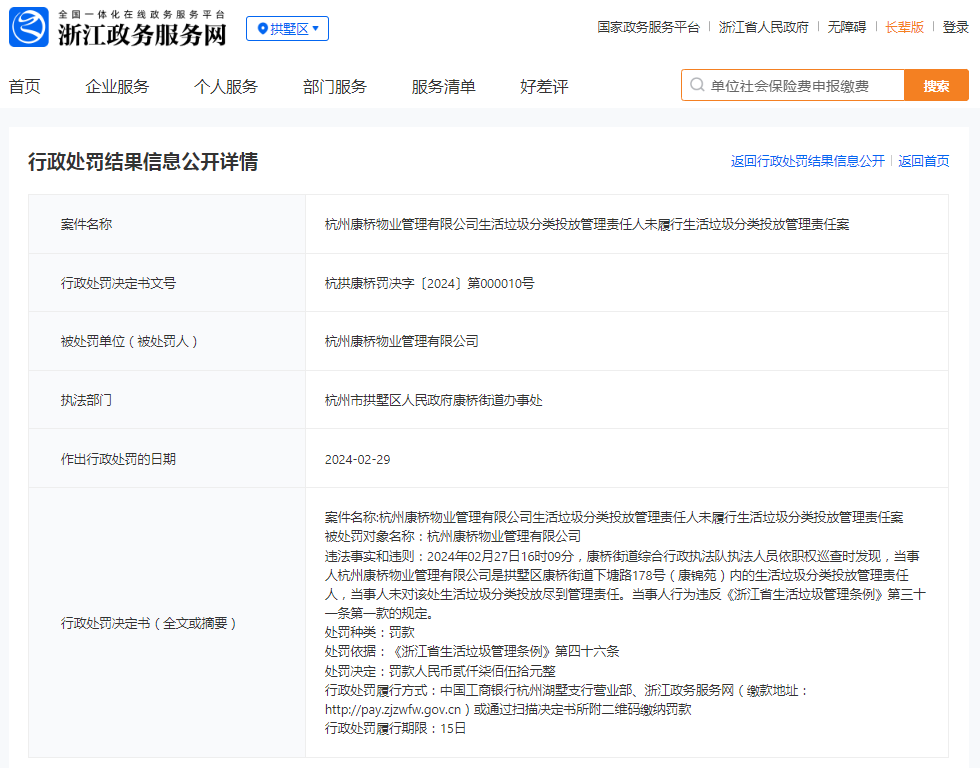
Task: Open 浙江省人民政府 link
Action: (x=764, y=27)
